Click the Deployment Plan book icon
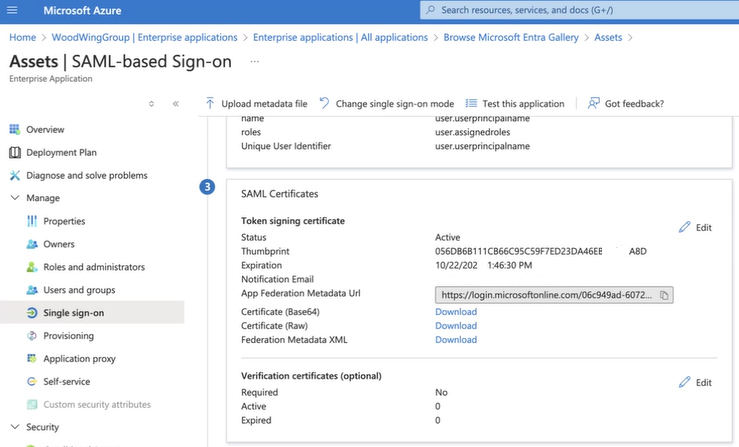Screen dimensions: 739x447 click(15, 152)
